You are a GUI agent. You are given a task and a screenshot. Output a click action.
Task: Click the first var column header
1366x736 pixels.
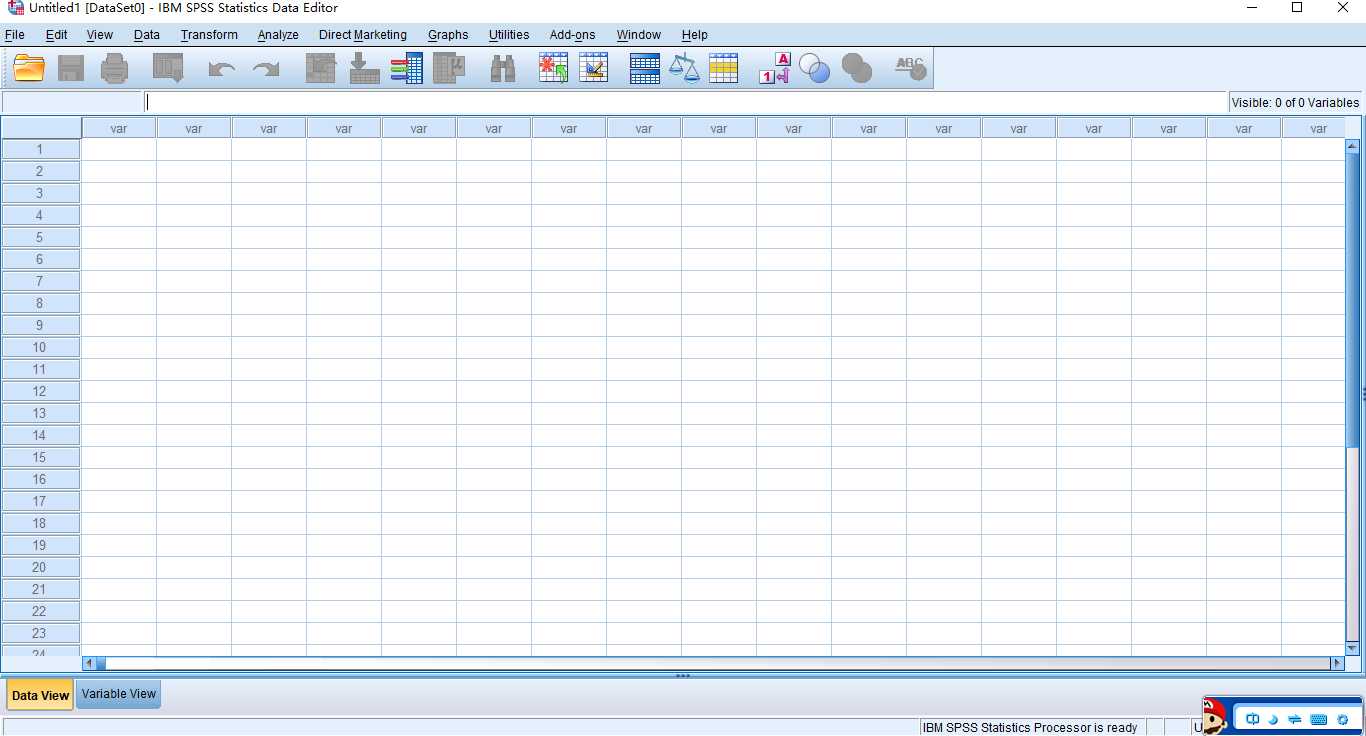[119, 128]
